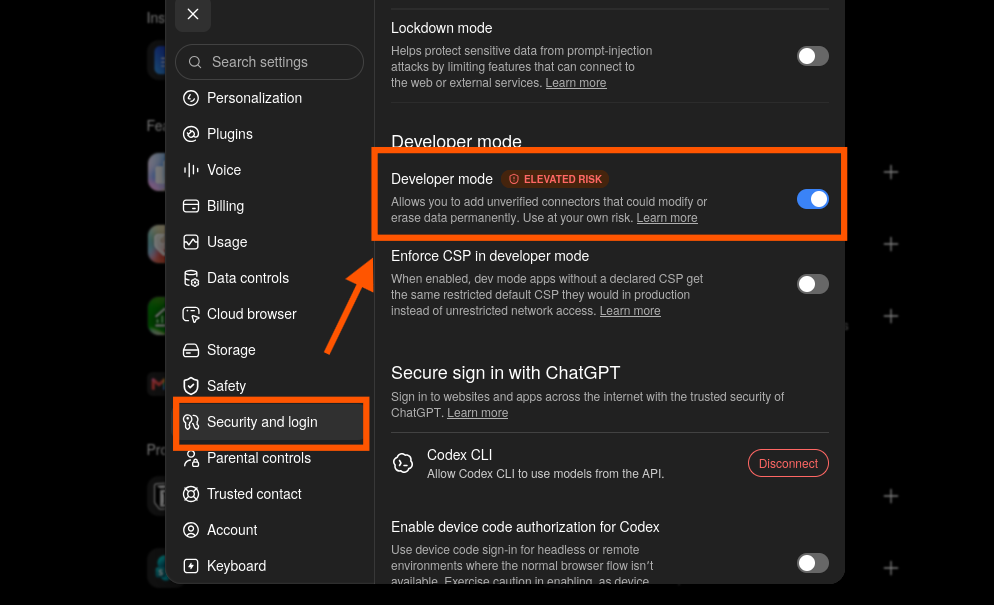Viewport: 994px width, 605px height.
Task: Click the Data controls database icon
Action: tap(191, 278)
